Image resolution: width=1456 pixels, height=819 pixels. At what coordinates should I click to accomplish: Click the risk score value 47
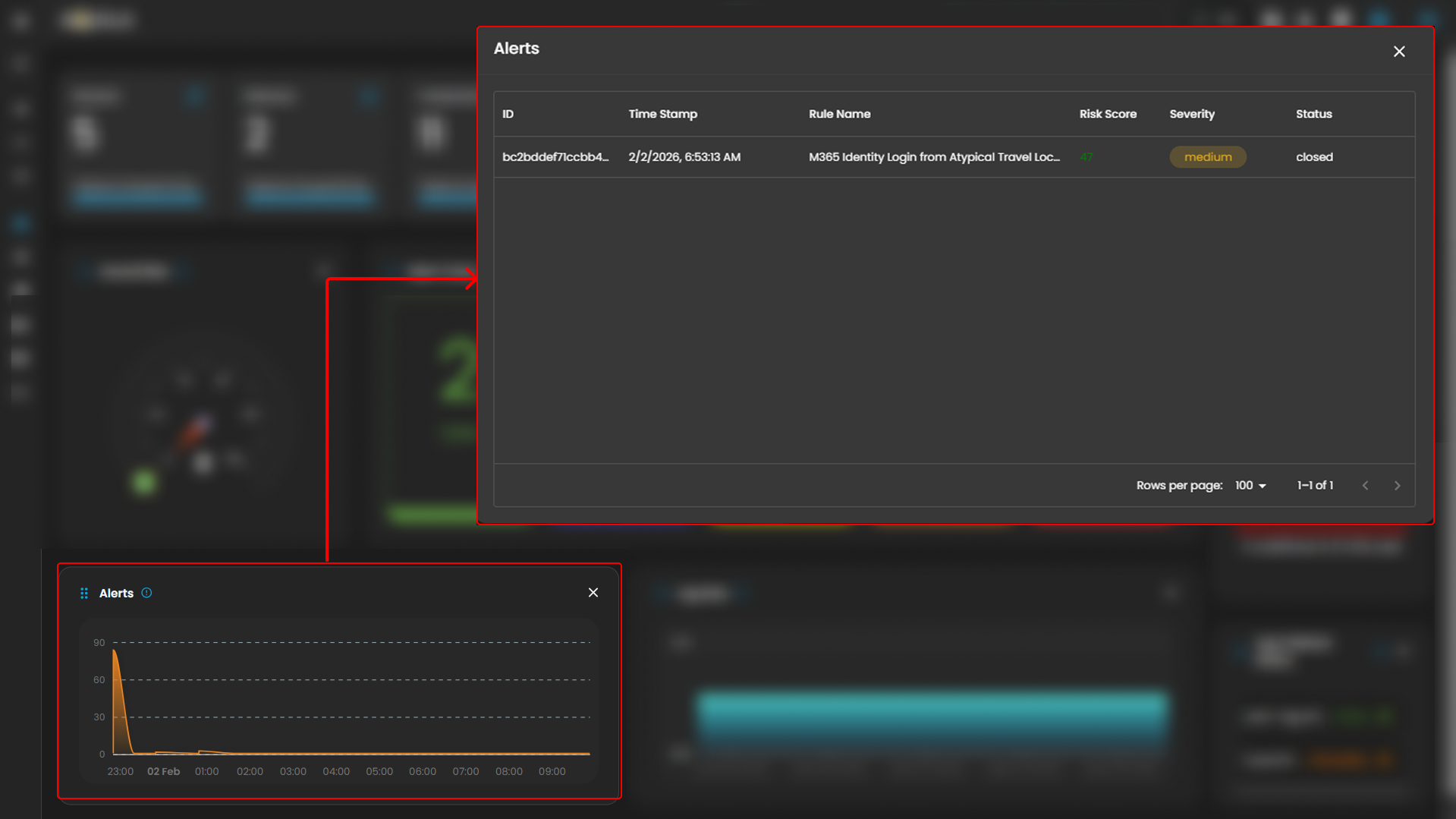[x=1086, y=157]
